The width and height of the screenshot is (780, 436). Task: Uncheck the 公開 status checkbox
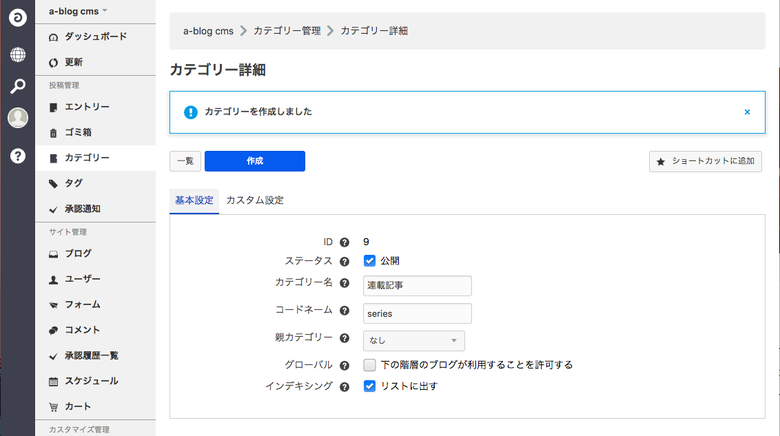point(370,261)
